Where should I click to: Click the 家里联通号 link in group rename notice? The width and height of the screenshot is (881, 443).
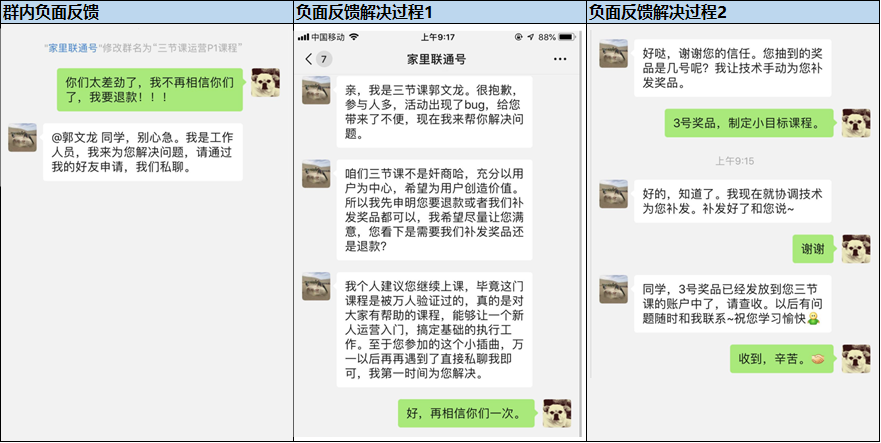[x=73, y=48]
